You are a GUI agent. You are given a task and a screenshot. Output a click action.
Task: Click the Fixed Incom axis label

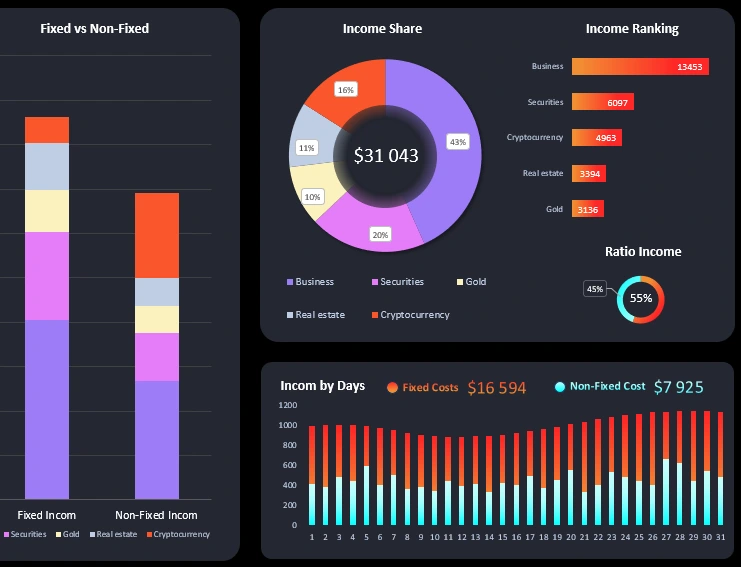pyautogui.click(x=47, y=515)
